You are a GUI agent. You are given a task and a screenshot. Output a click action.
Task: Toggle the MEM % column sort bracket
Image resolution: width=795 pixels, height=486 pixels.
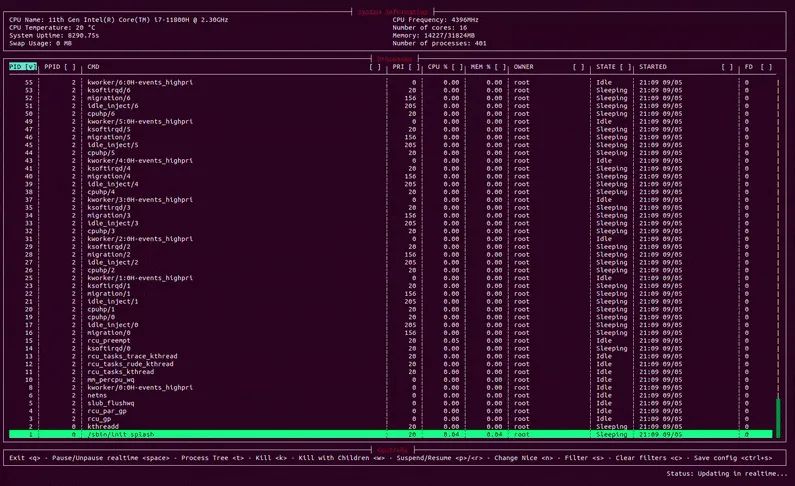[x=500, y=67]
